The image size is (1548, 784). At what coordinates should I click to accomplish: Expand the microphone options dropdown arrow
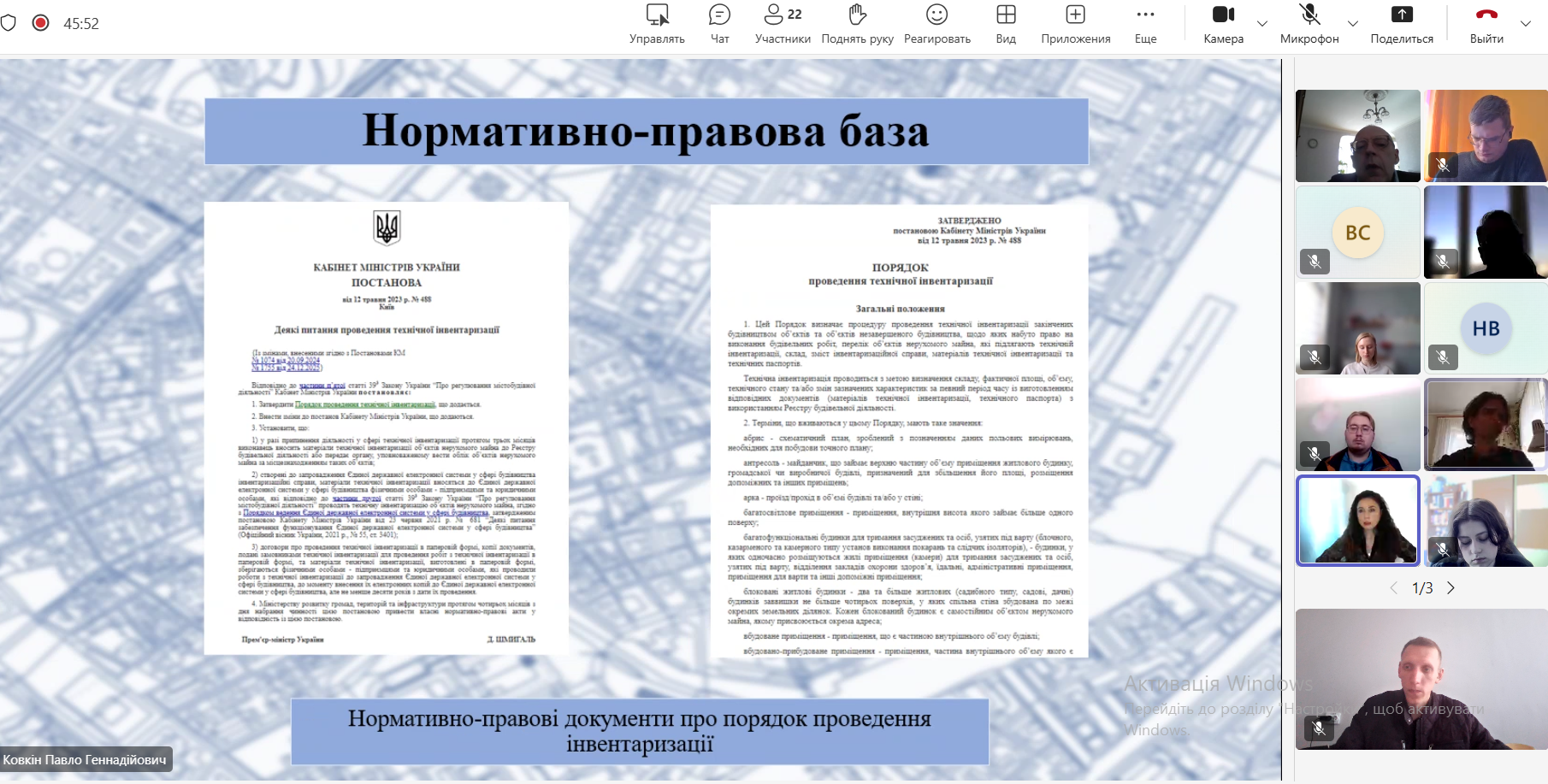point(1353,24)
